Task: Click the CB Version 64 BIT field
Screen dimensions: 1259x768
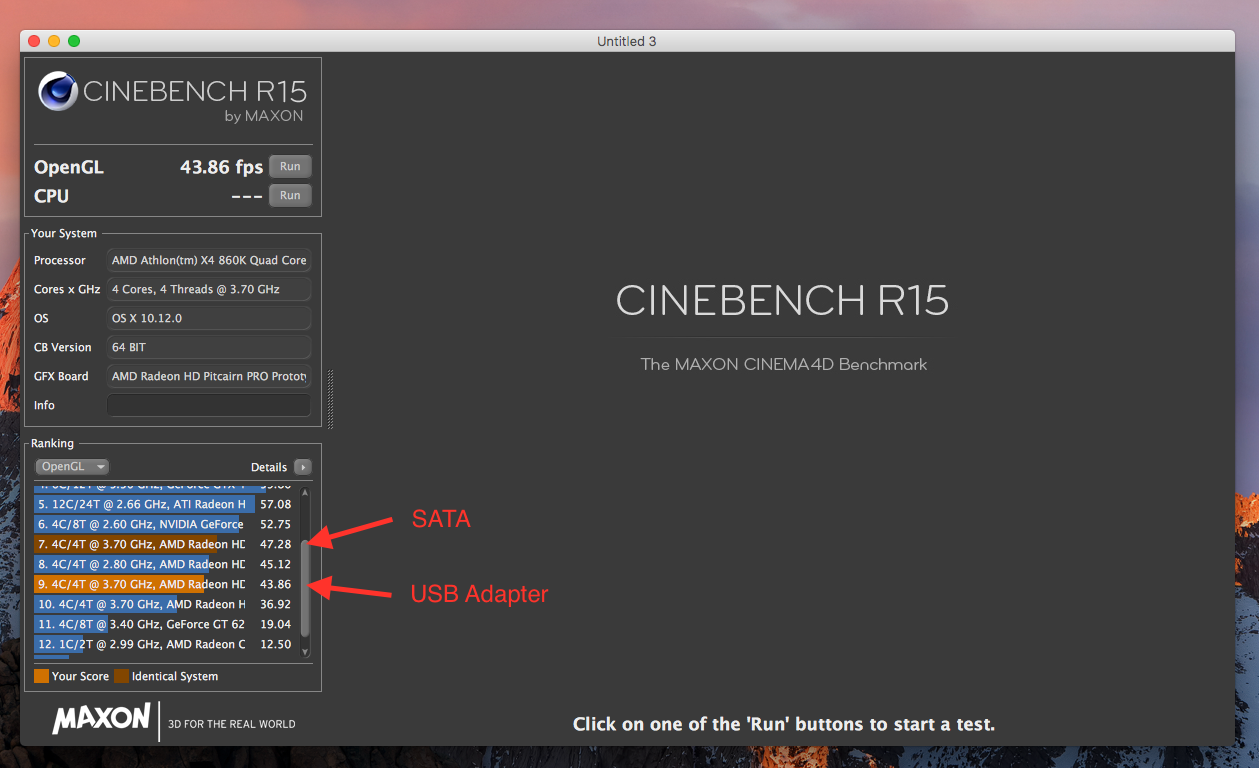Action: click(209, 347)
